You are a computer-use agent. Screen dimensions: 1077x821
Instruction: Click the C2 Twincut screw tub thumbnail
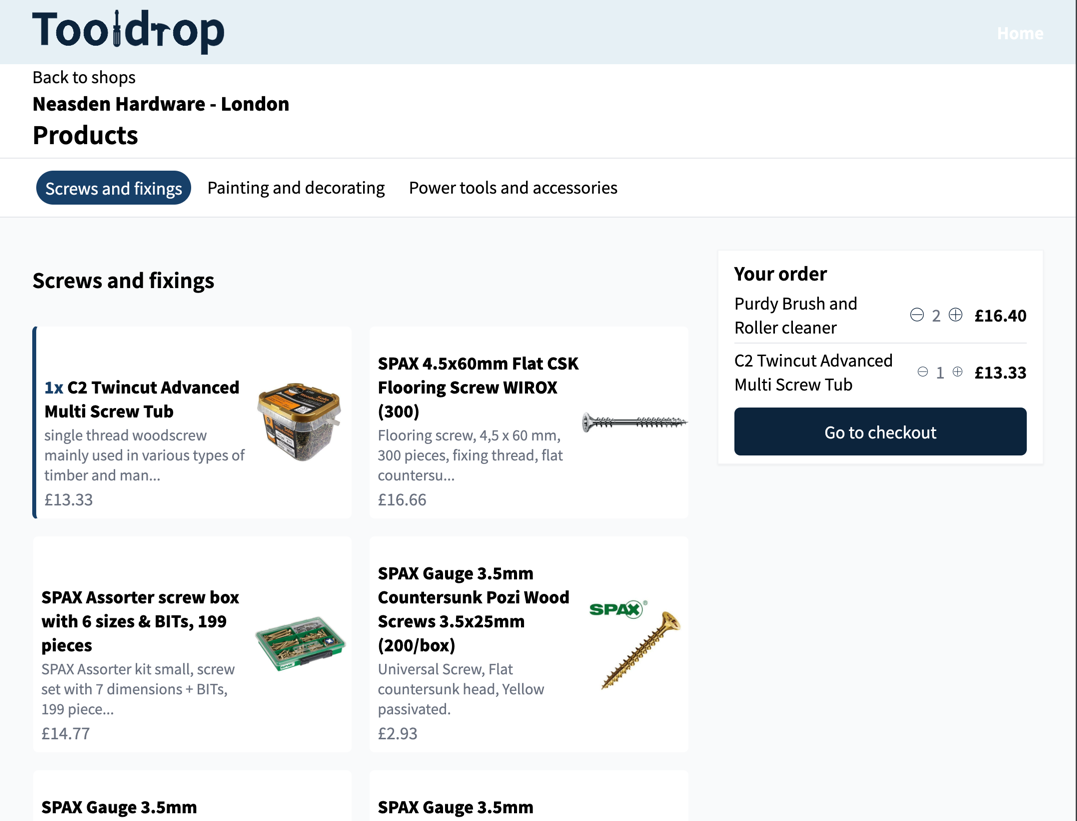299,422
